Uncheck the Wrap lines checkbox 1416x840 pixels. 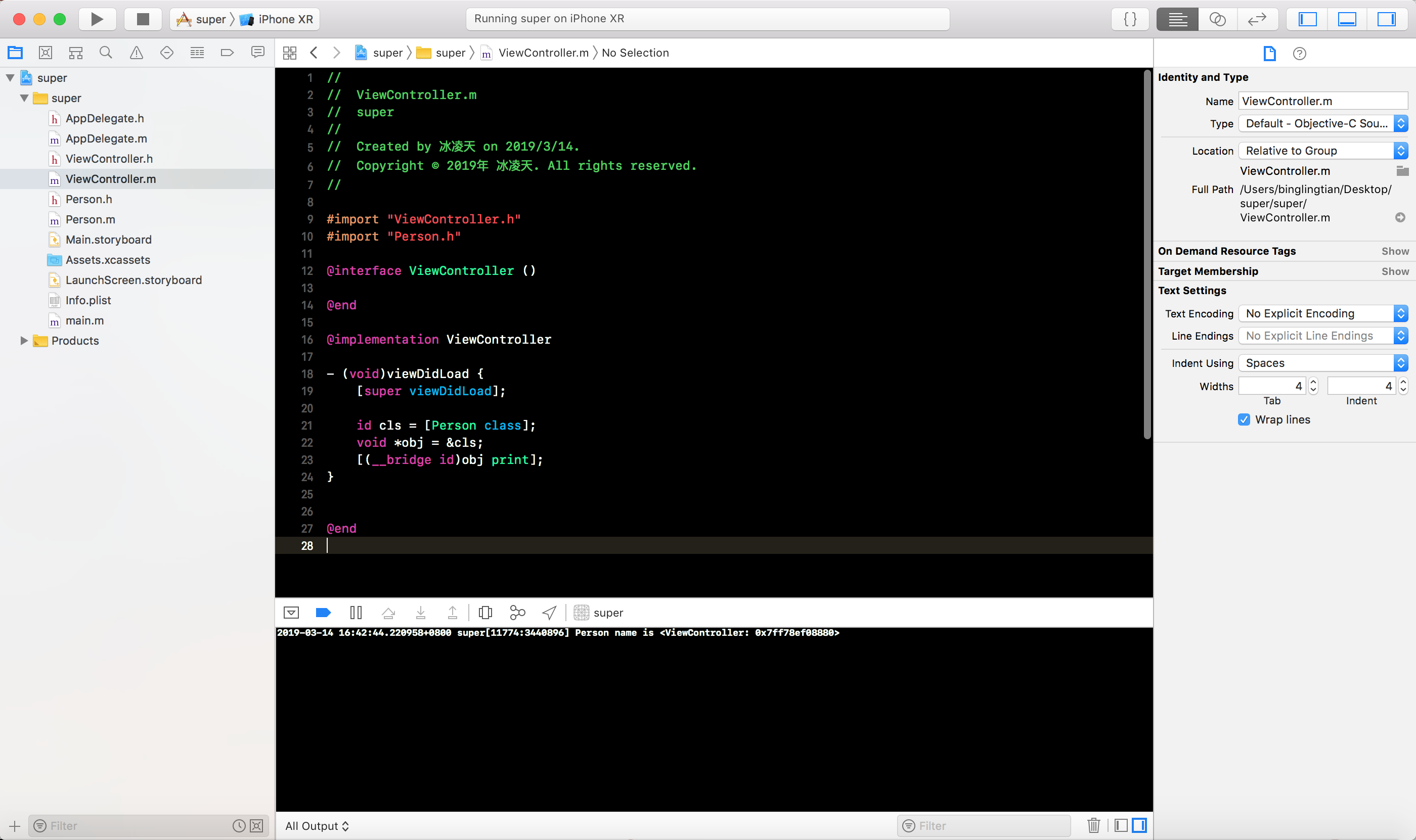[x=1244, y=419]
